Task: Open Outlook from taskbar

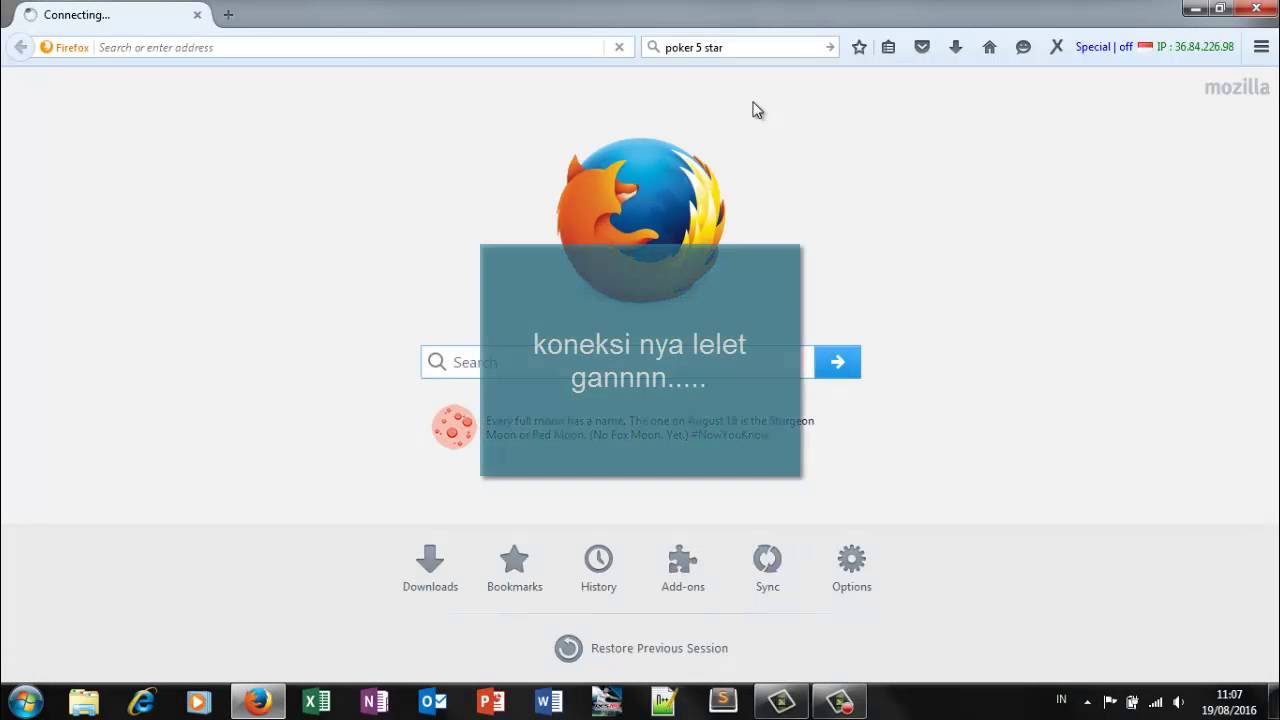Action: [432, 701]
